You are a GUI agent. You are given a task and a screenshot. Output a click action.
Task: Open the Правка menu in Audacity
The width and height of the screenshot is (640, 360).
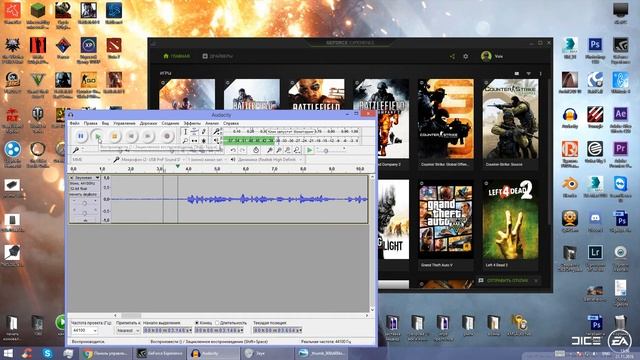pyautogui.click(x=91, y=123)
